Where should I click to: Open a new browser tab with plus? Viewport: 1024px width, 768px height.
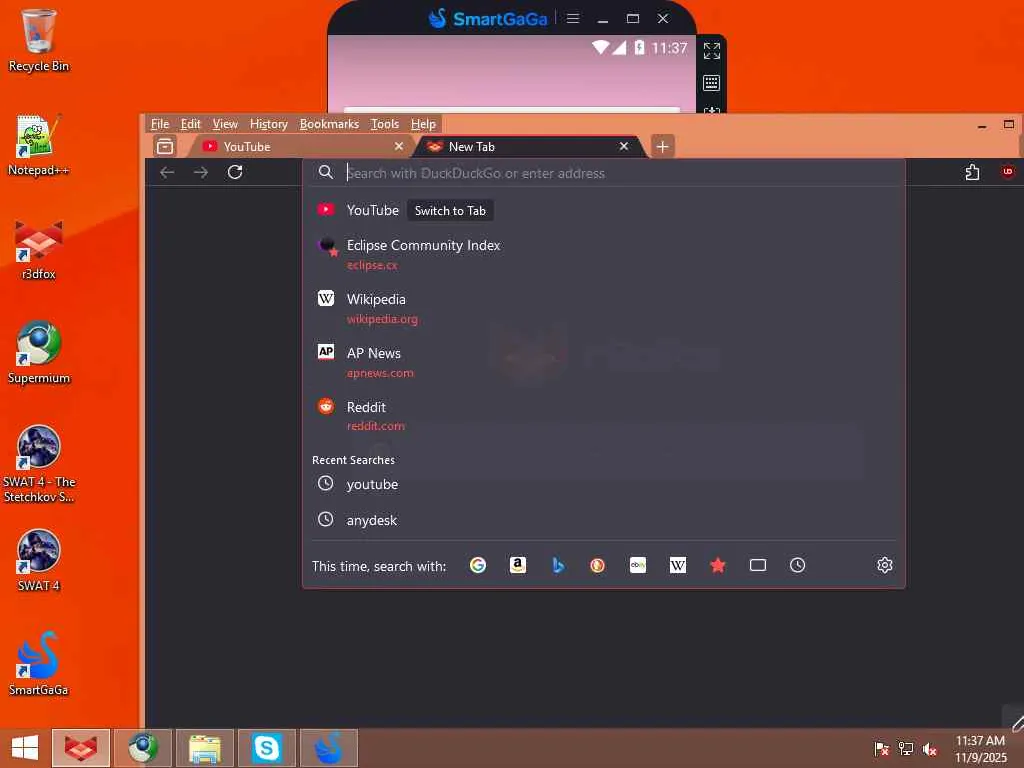coord(662,146)
